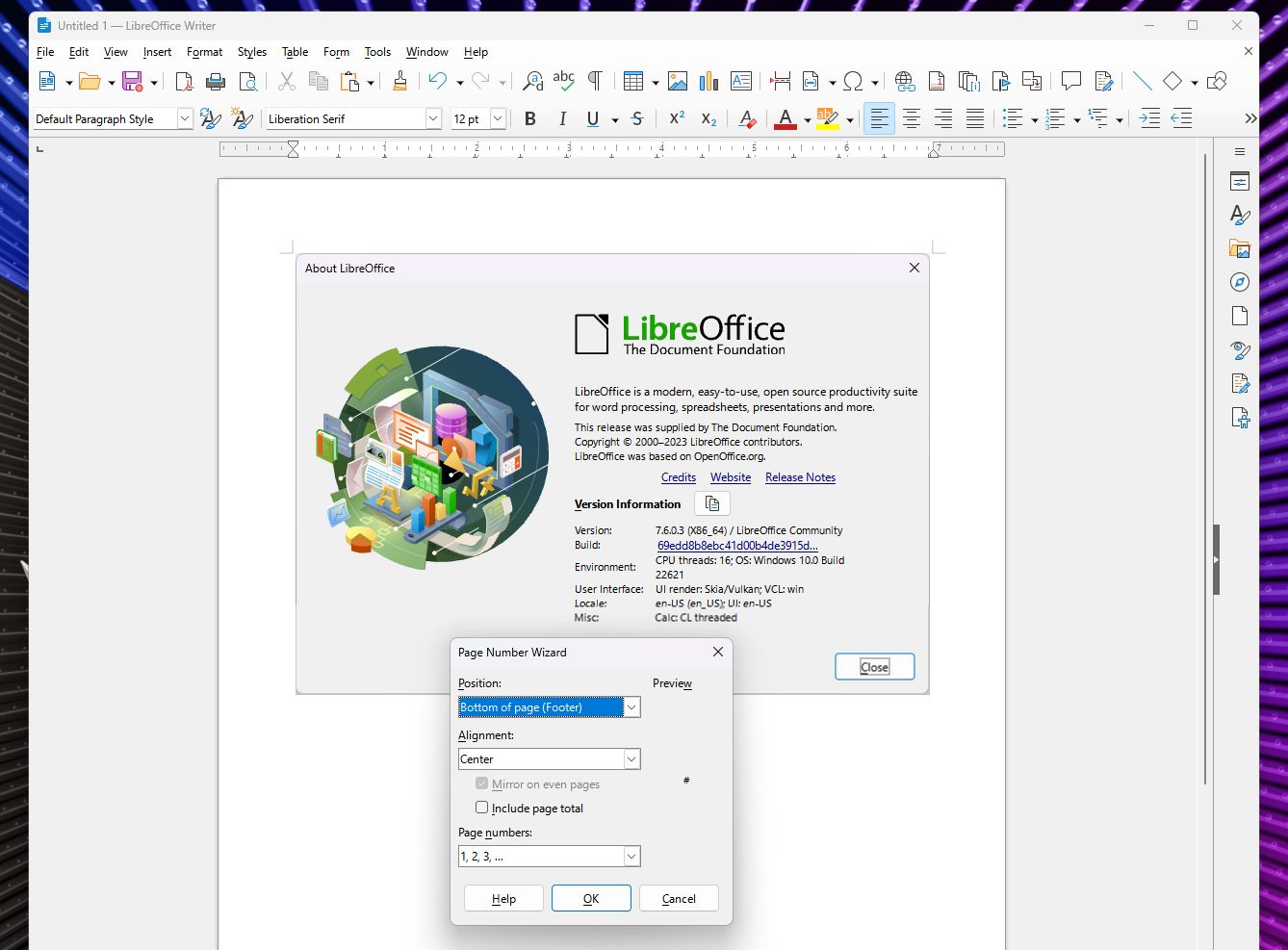The height and width of the screenshot is (950, 1288).
Task: Click the Print icon in toolbar
Action: (216, 82)
